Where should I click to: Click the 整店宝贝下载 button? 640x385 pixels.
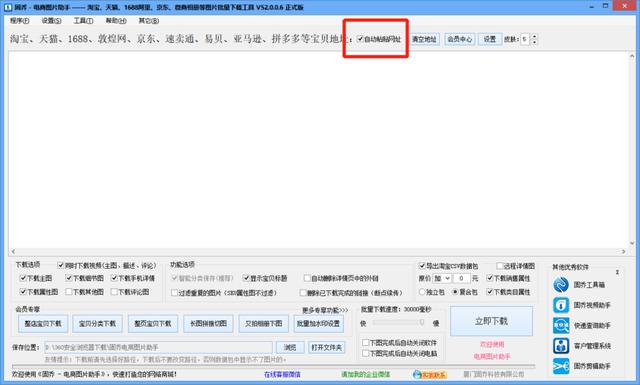tap(43, 323)
